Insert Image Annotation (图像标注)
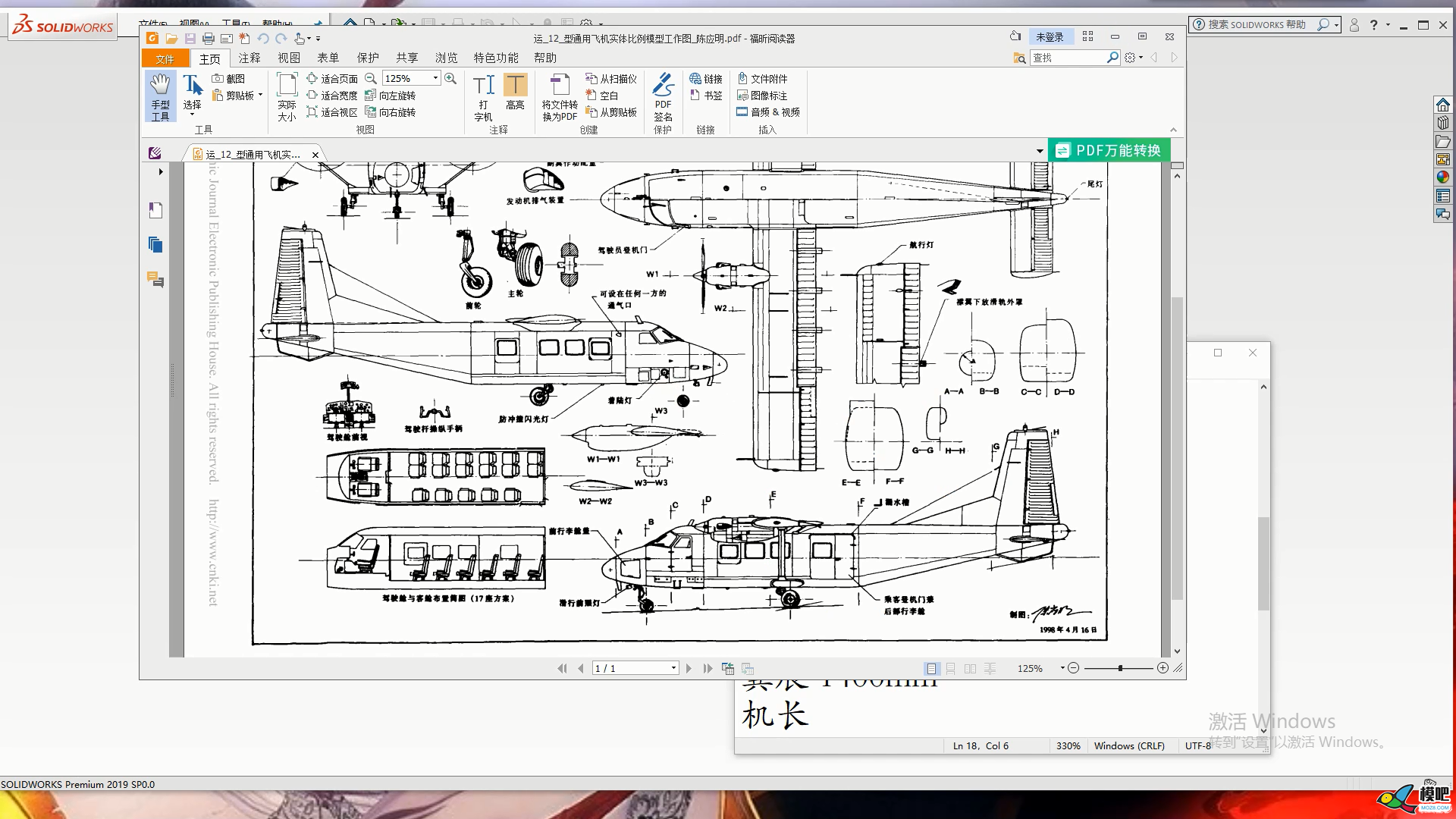1456x819 pixels. pyautogui.click(x=762, y=96)
